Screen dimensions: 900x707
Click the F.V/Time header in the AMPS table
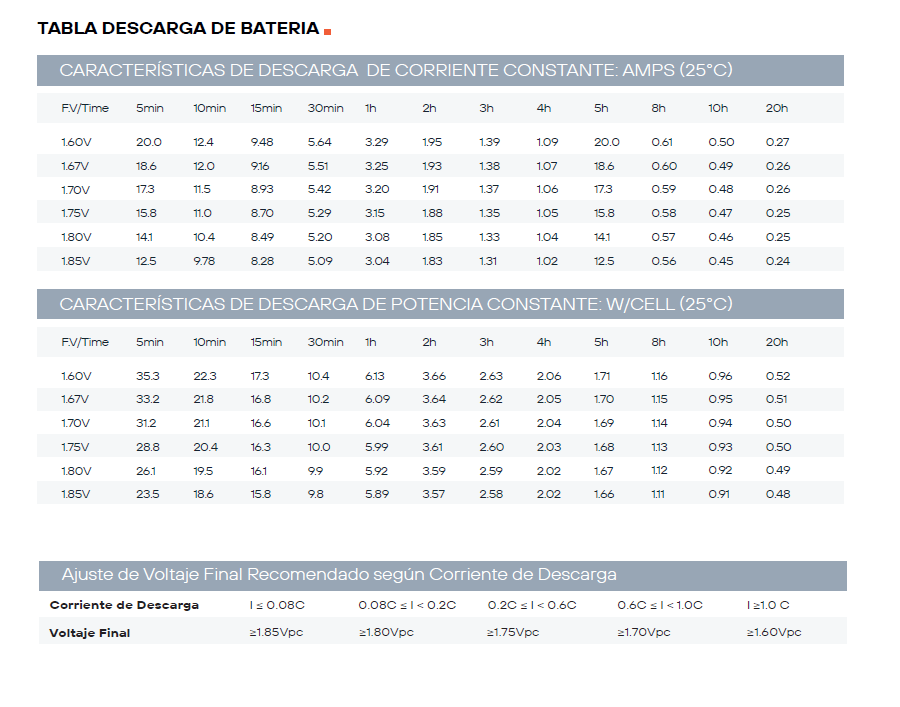(x=85, y=108)
